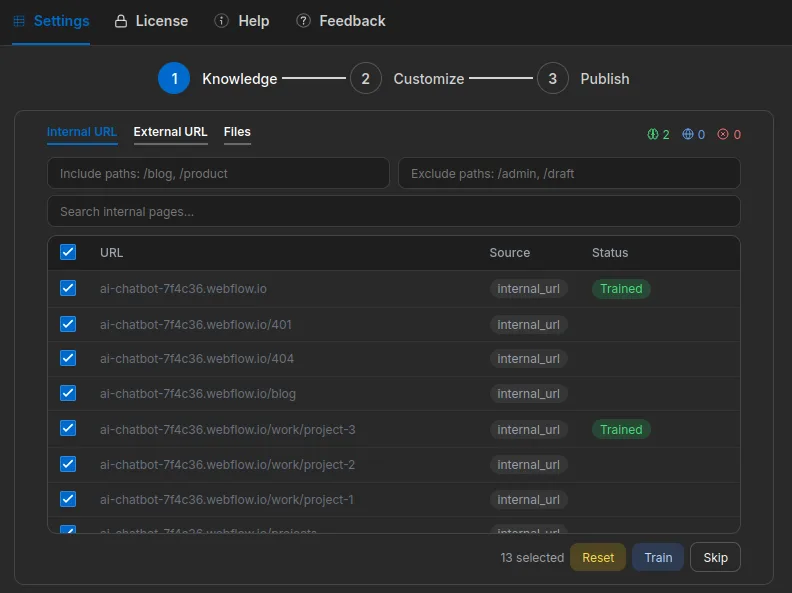Click the Source column header
This screenshot has width=792, height=593.
coord(510,253)
